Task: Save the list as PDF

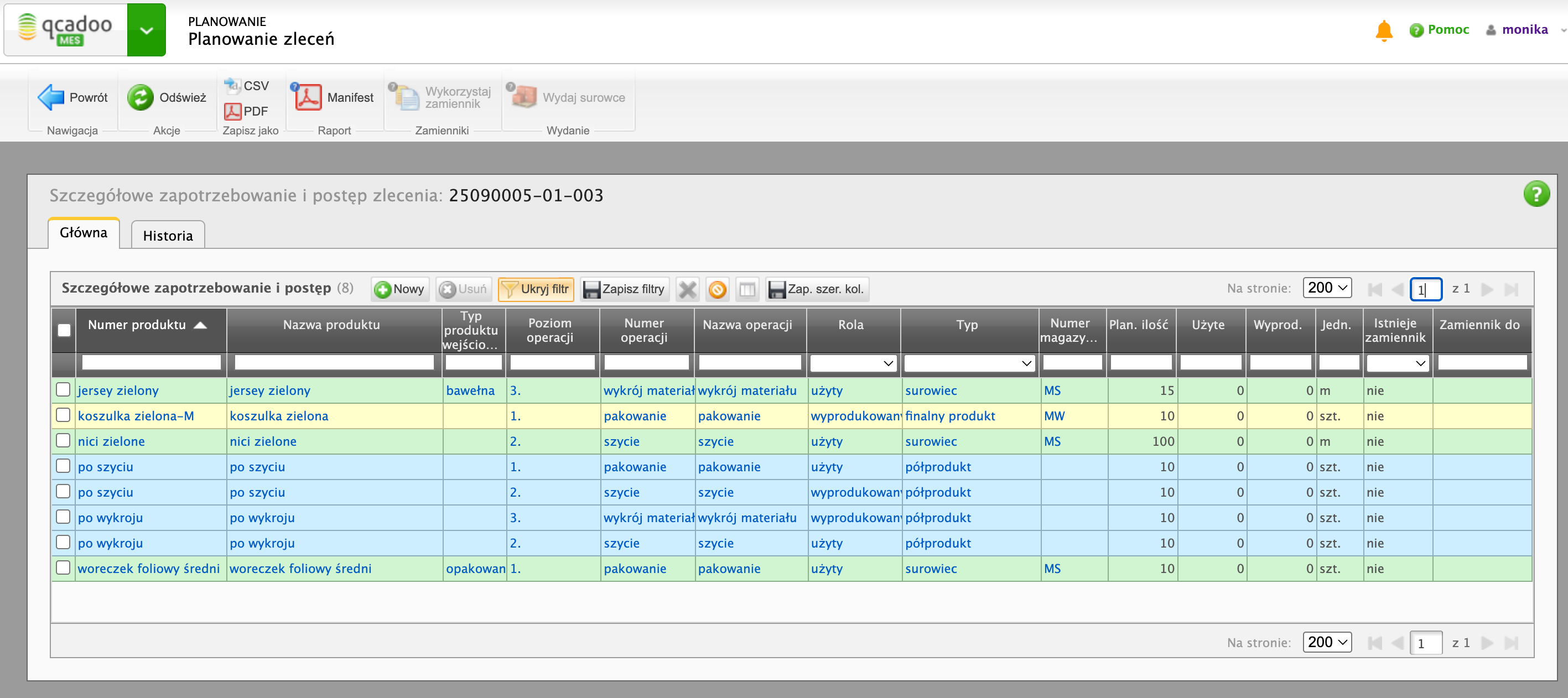Action: click(x=247, y=111)
